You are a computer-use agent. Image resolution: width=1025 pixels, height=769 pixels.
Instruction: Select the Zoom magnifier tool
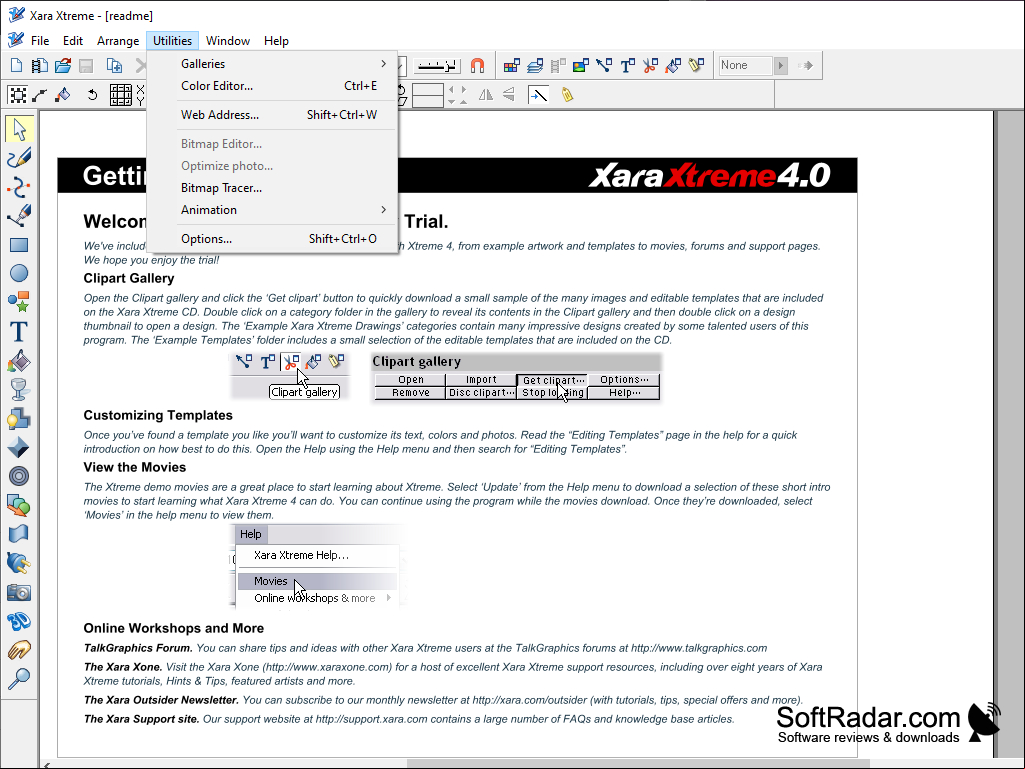[19, 679]
